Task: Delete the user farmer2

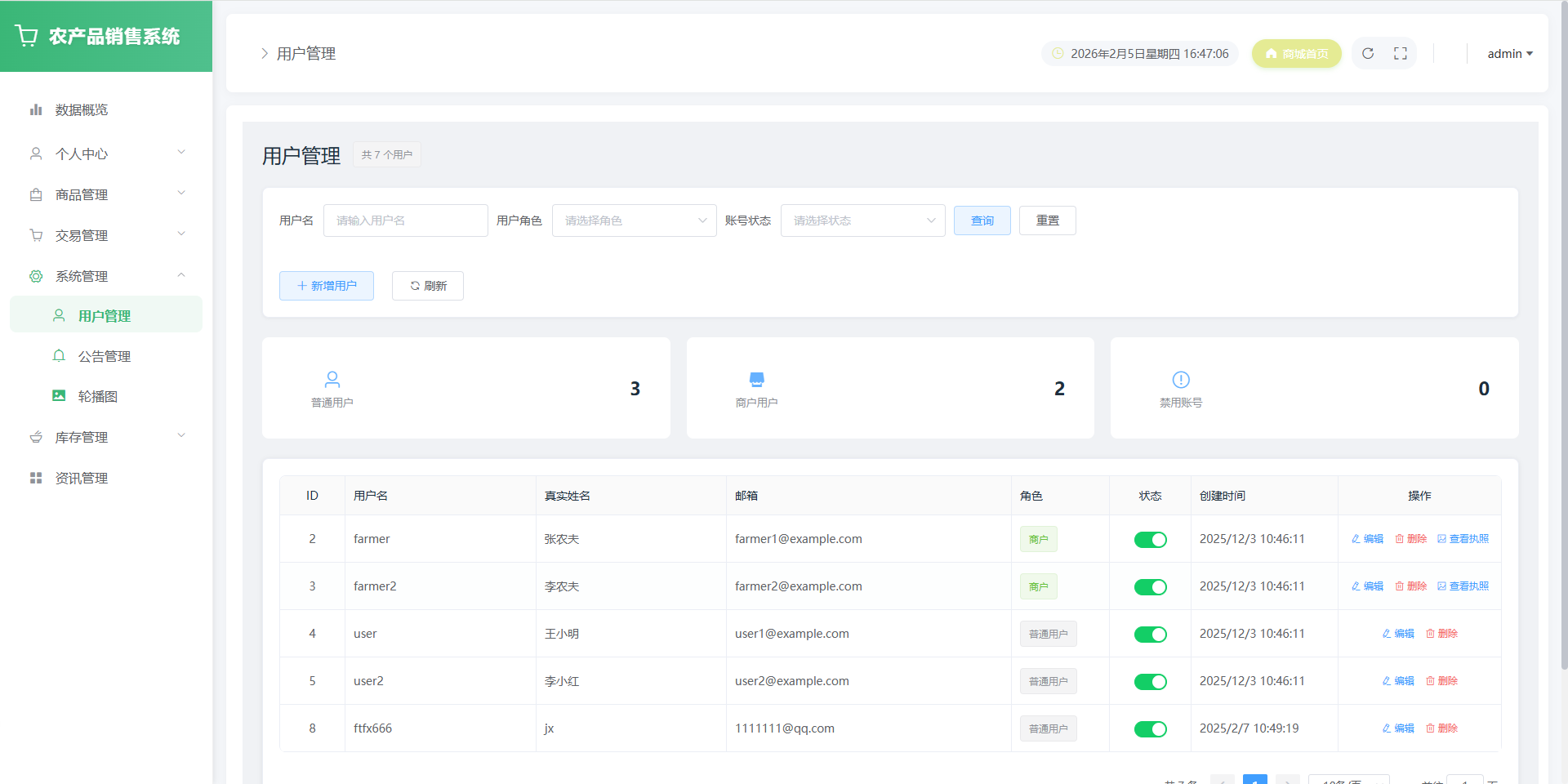Action: (1410, 586)
